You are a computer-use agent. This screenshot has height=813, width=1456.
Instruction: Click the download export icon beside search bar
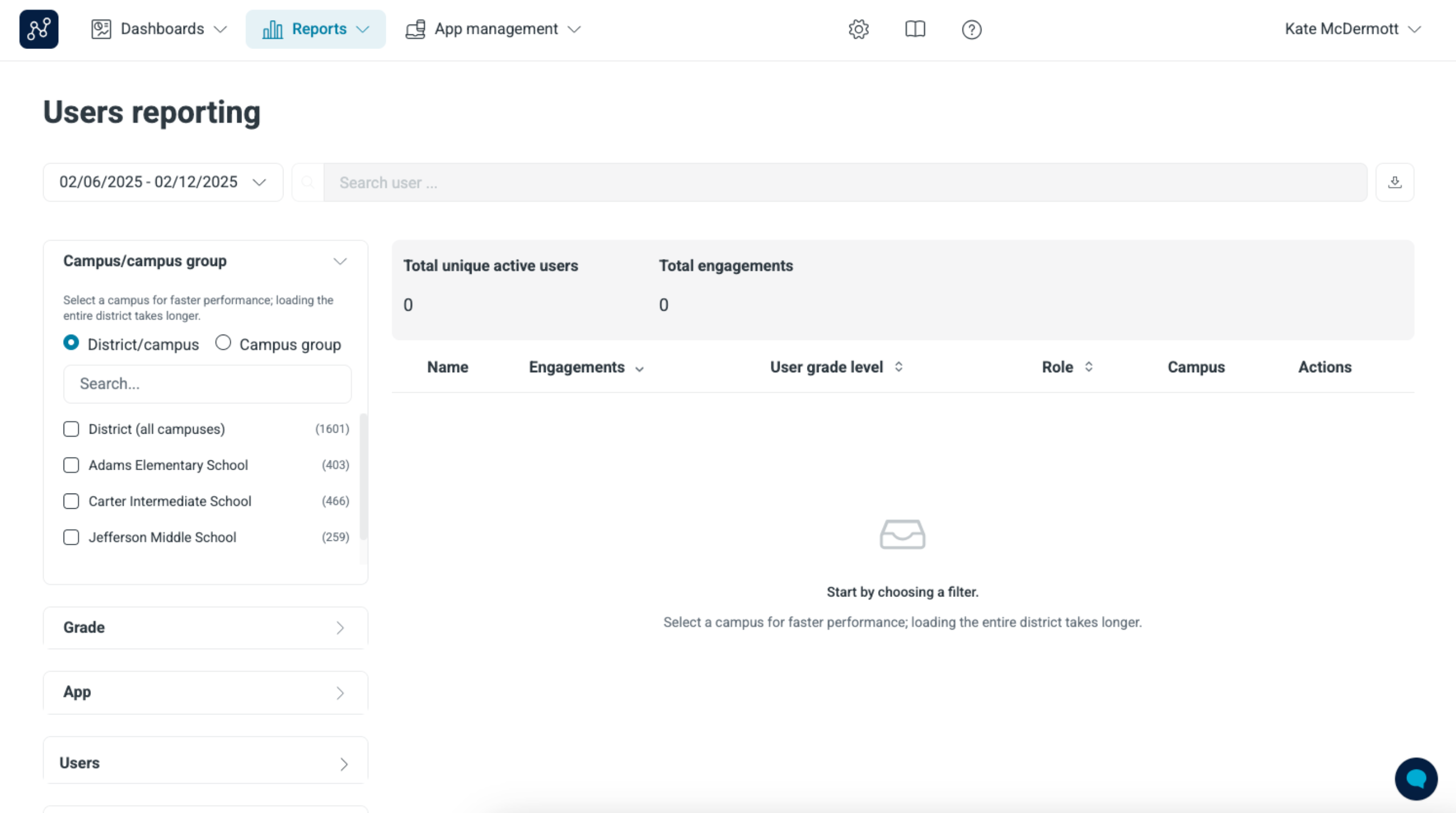click(1395, 182)
